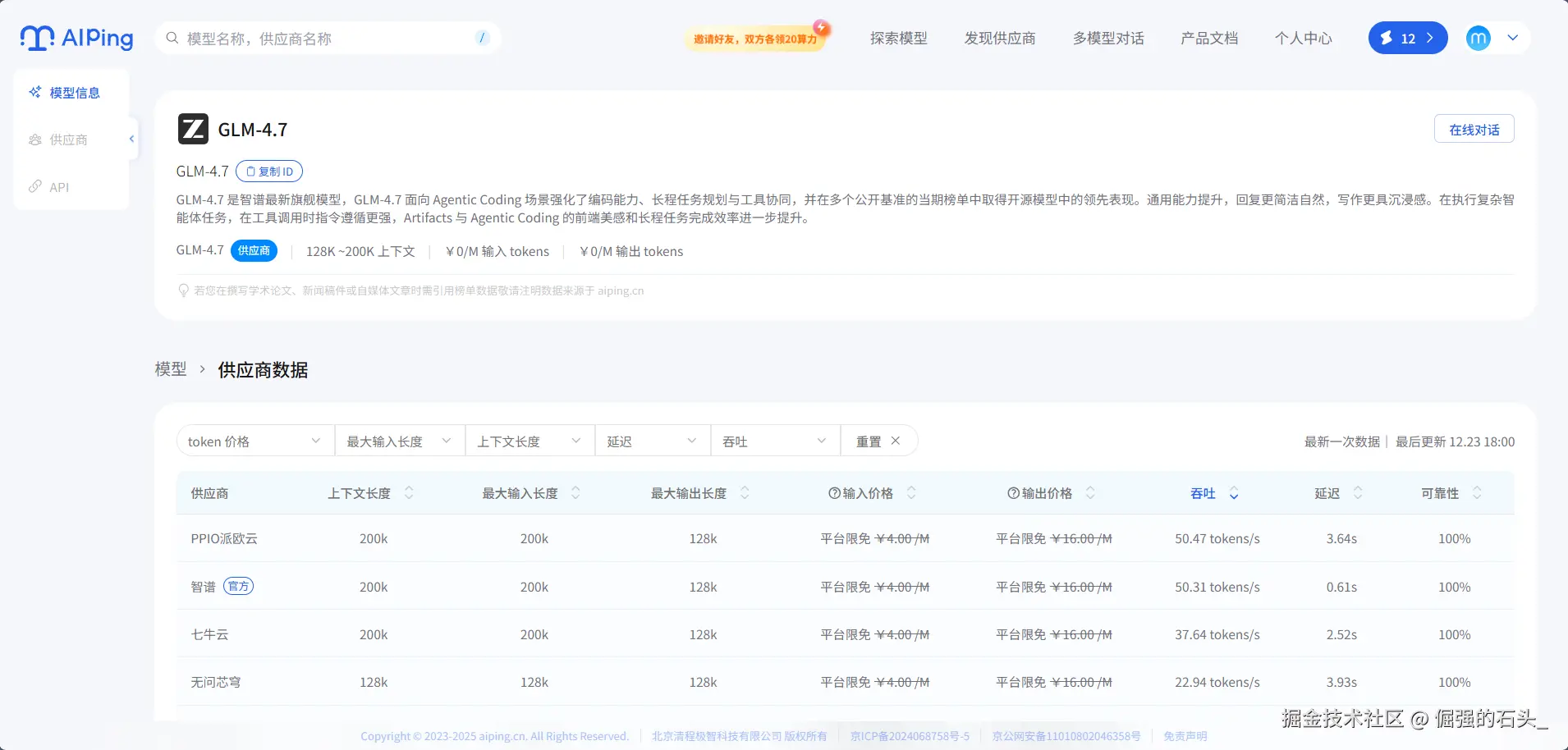Click the 供应商数据 breadcrumb heading

click(x=263, y=369)
